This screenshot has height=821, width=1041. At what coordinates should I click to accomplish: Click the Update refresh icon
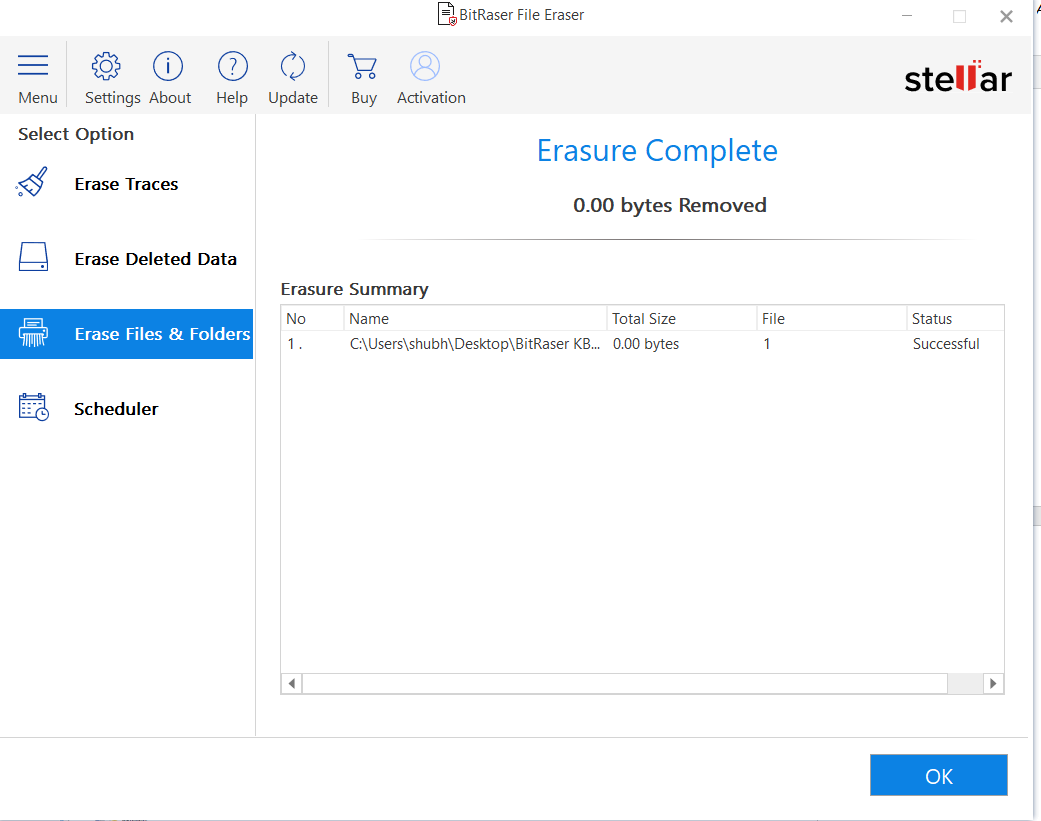tap(293, 67)
